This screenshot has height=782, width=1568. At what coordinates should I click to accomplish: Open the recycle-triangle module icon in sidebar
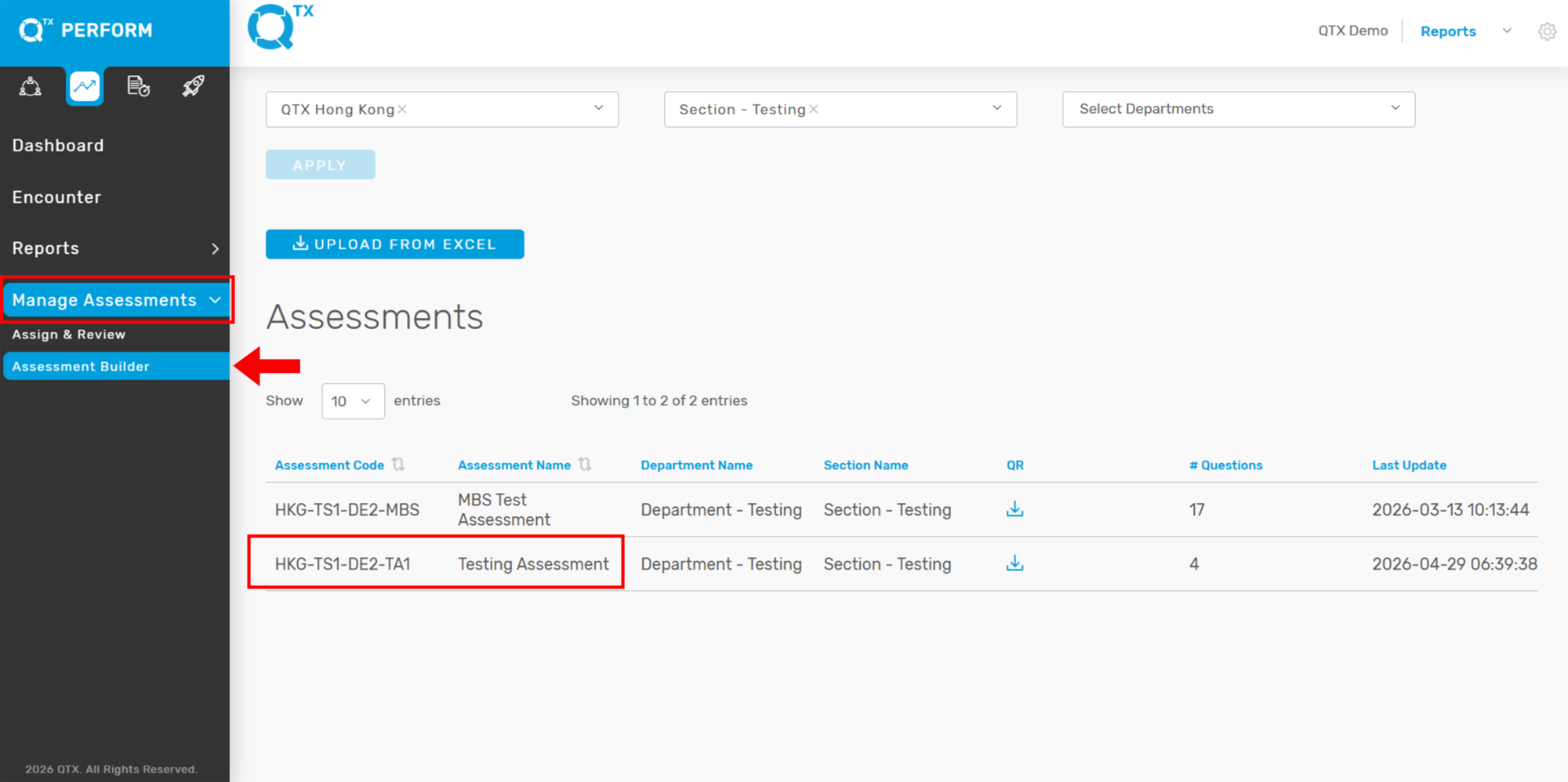tap(31, 86)
